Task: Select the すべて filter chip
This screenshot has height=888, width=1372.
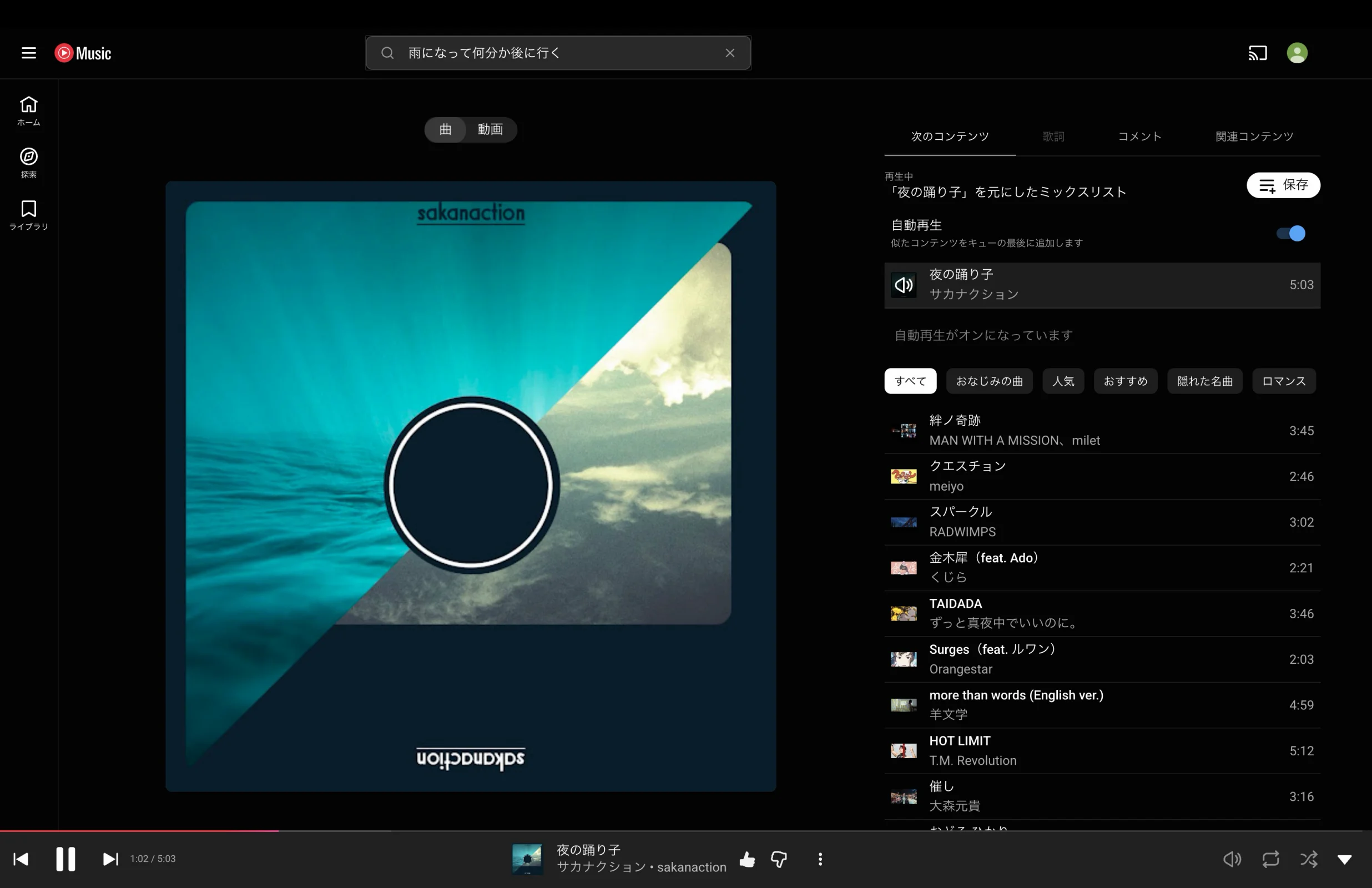Action: tap(910, 381)
